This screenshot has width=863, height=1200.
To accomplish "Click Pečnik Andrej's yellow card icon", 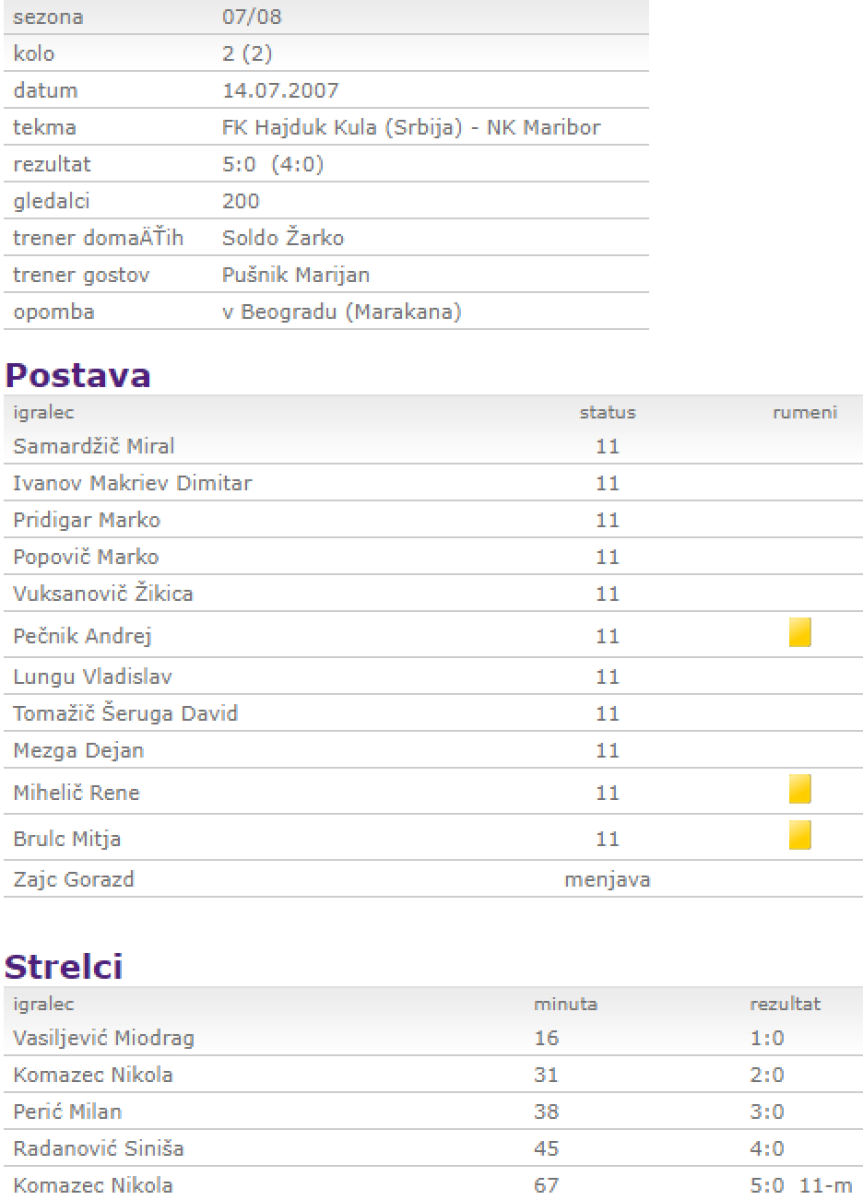I will [x=799, y=633].
